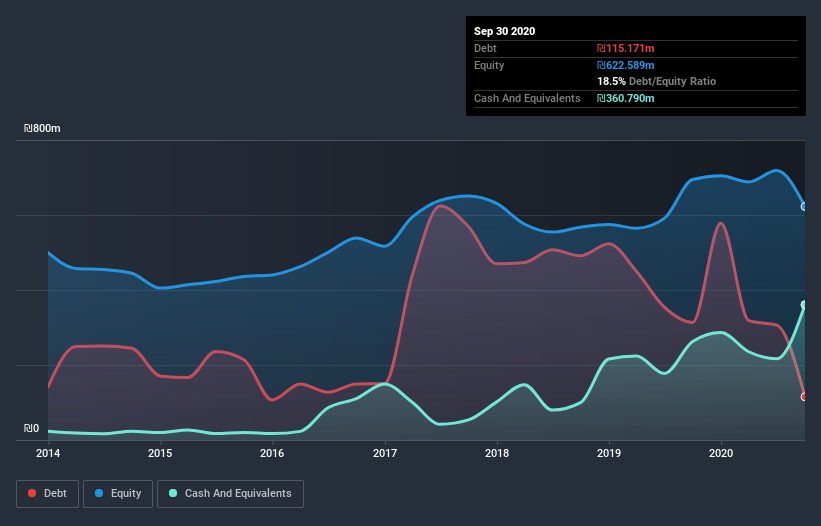Viewport: 821px width, 526px height.
Task: Toggle the Equity series legend button
Action: coord(118,494)
